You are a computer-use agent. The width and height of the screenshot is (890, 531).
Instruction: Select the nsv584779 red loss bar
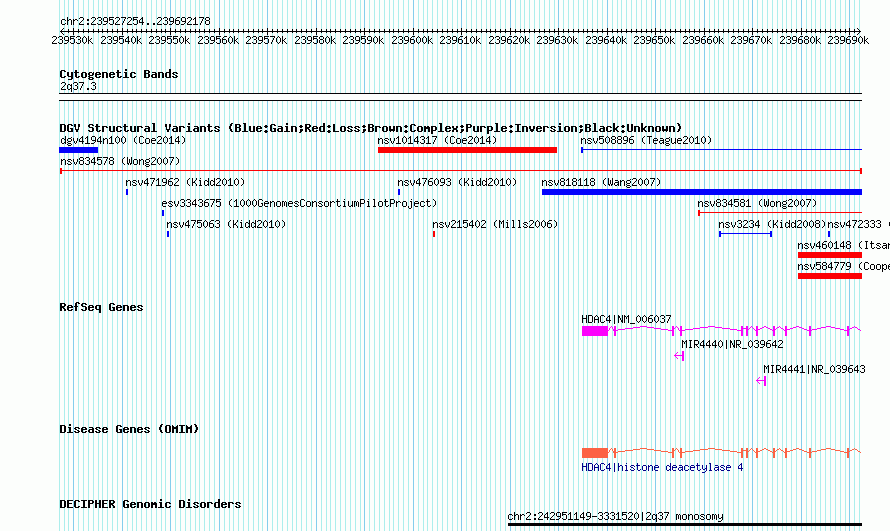[830, 276]
